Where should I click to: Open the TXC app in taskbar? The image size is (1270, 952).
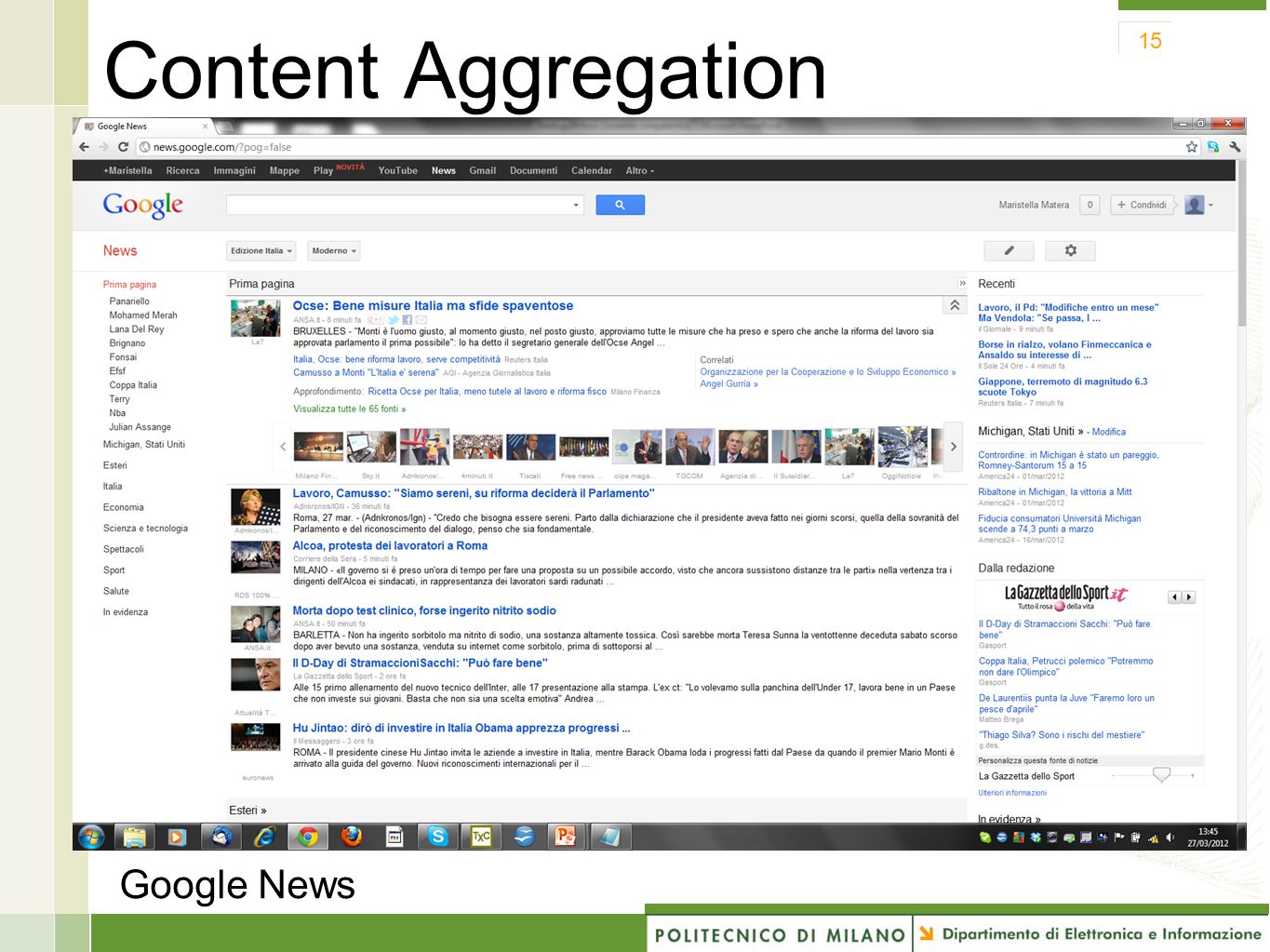480,837
